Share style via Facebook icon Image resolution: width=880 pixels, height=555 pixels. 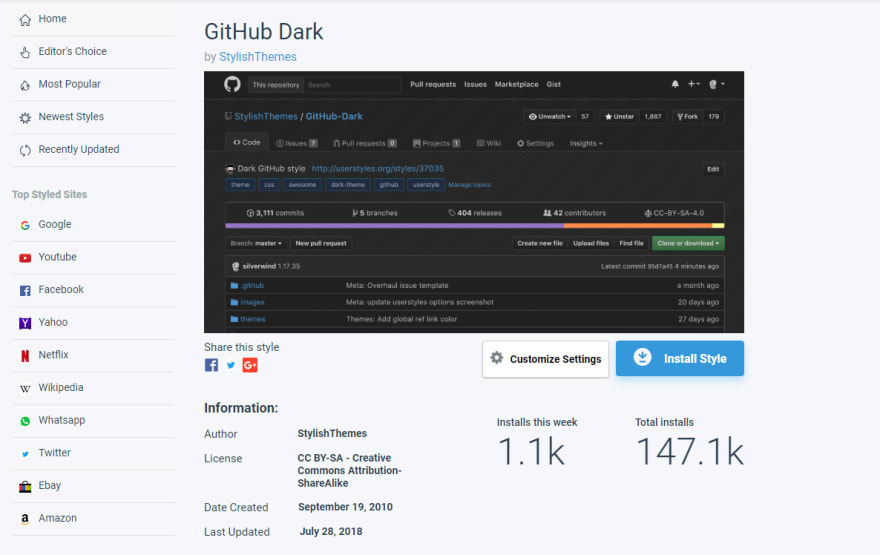[211, 365]
